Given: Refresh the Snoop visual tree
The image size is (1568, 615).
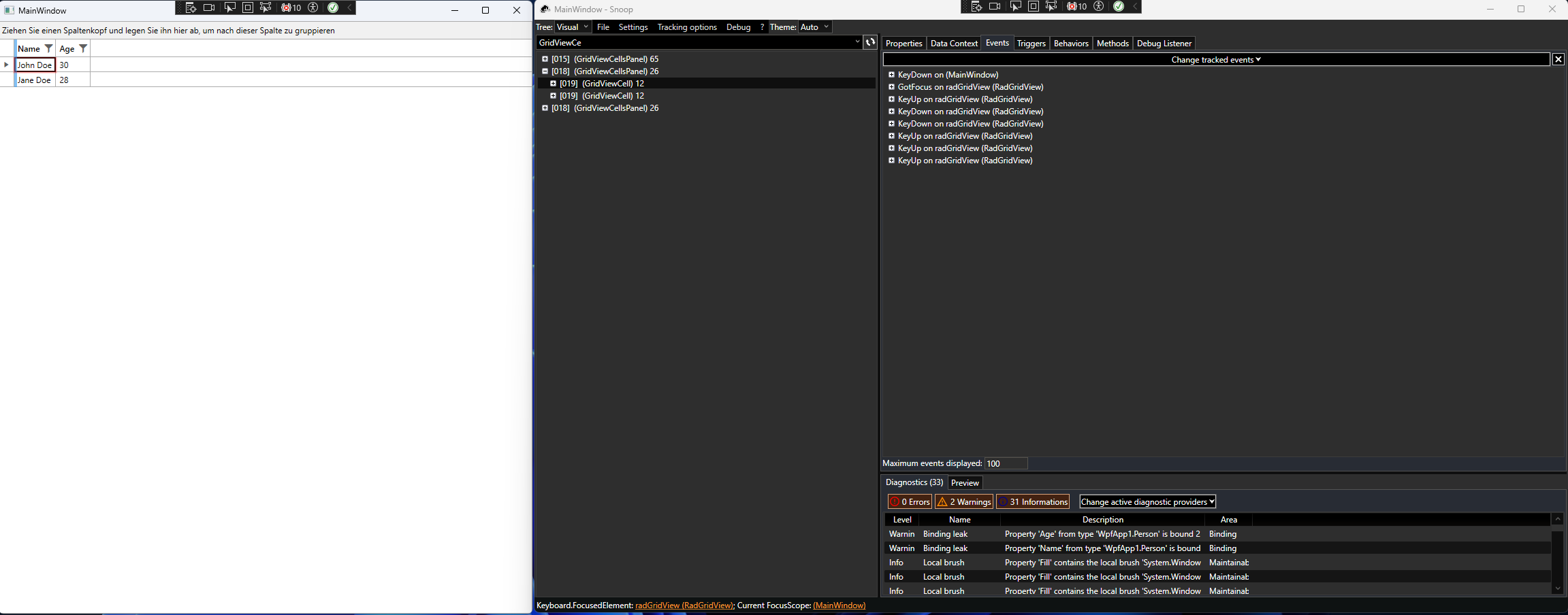Looking at the screenshot, I should point(870,42).
